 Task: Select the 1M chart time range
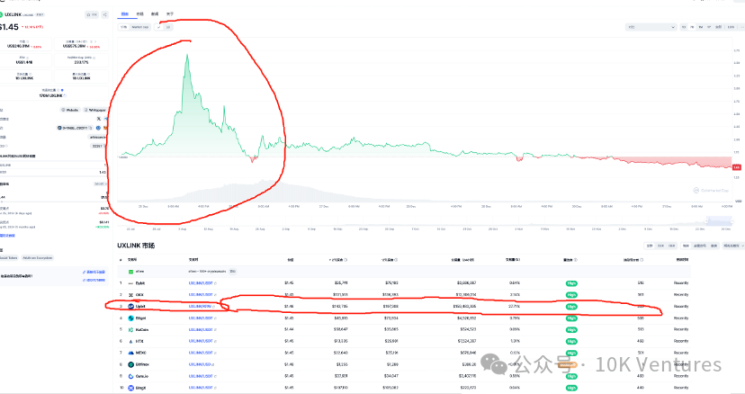click(x=701, y=27)
